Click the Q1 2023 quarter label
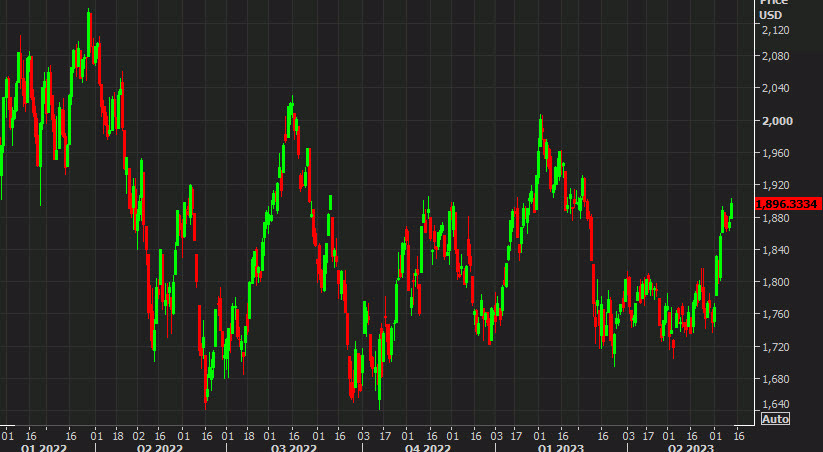Viewport: 823px width, 452px height. (x=561, y=448)
